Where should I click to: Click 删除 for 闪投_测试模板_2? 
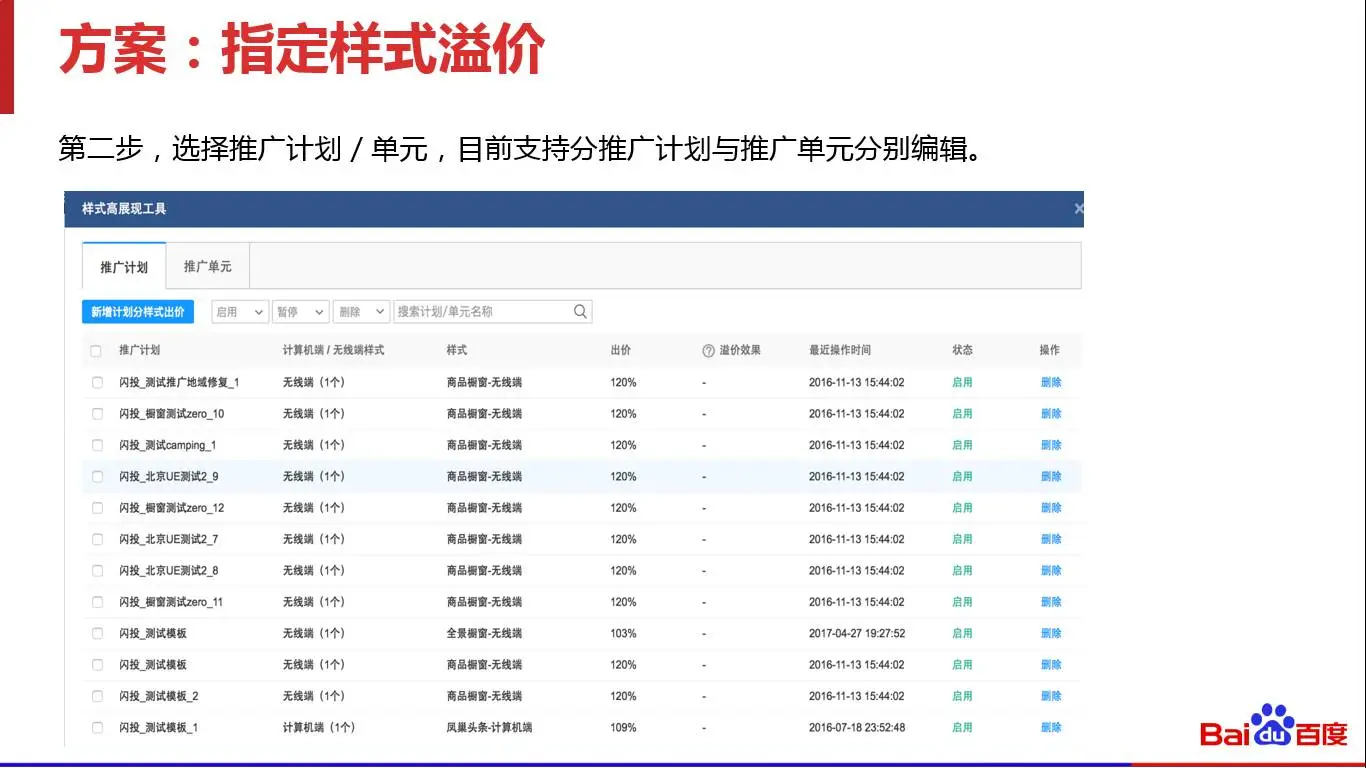point(1050,696)
